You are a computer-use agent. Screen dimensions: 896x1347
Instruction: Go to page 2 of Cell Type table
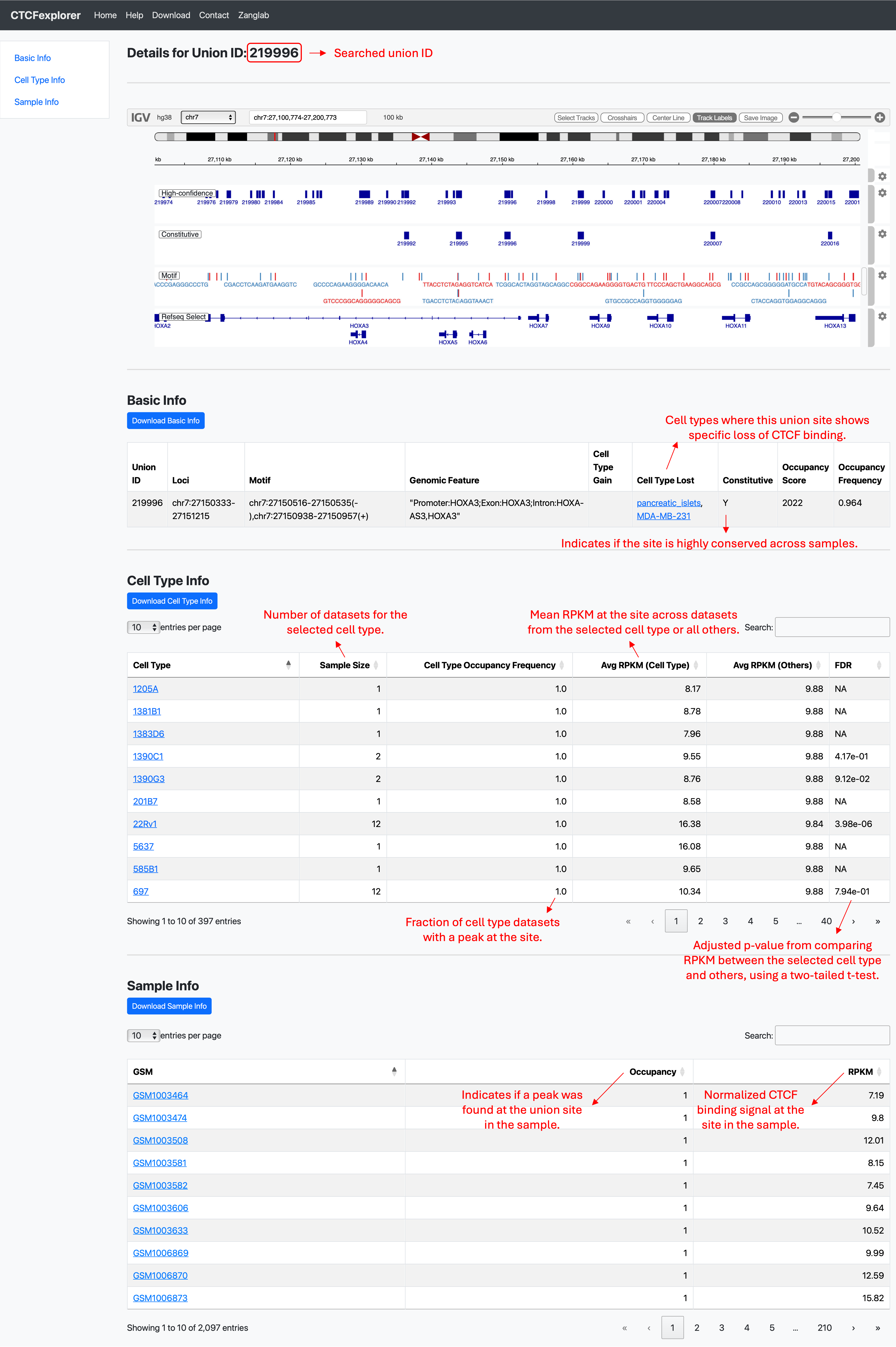coord(701,921)
